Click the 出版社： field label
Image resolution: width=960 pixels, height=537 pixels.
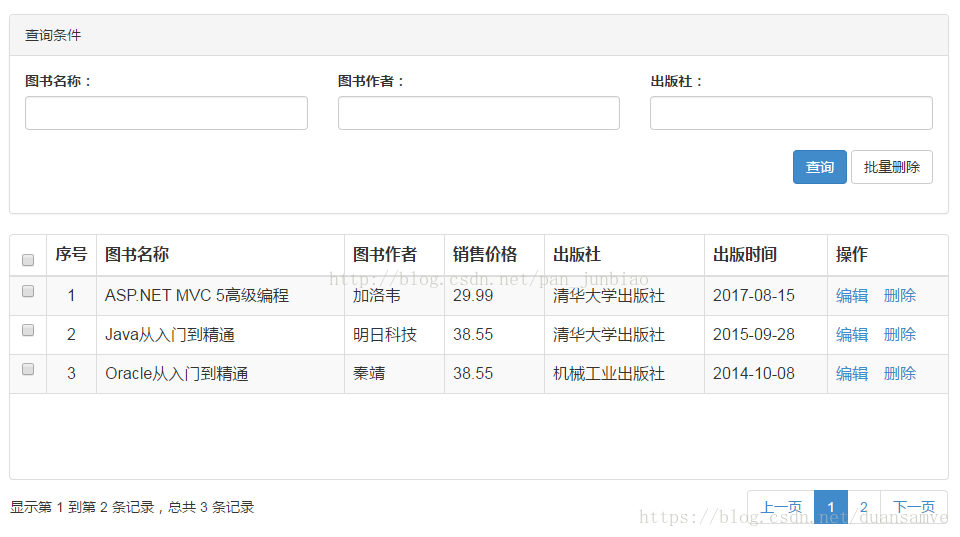pos(677,81)
